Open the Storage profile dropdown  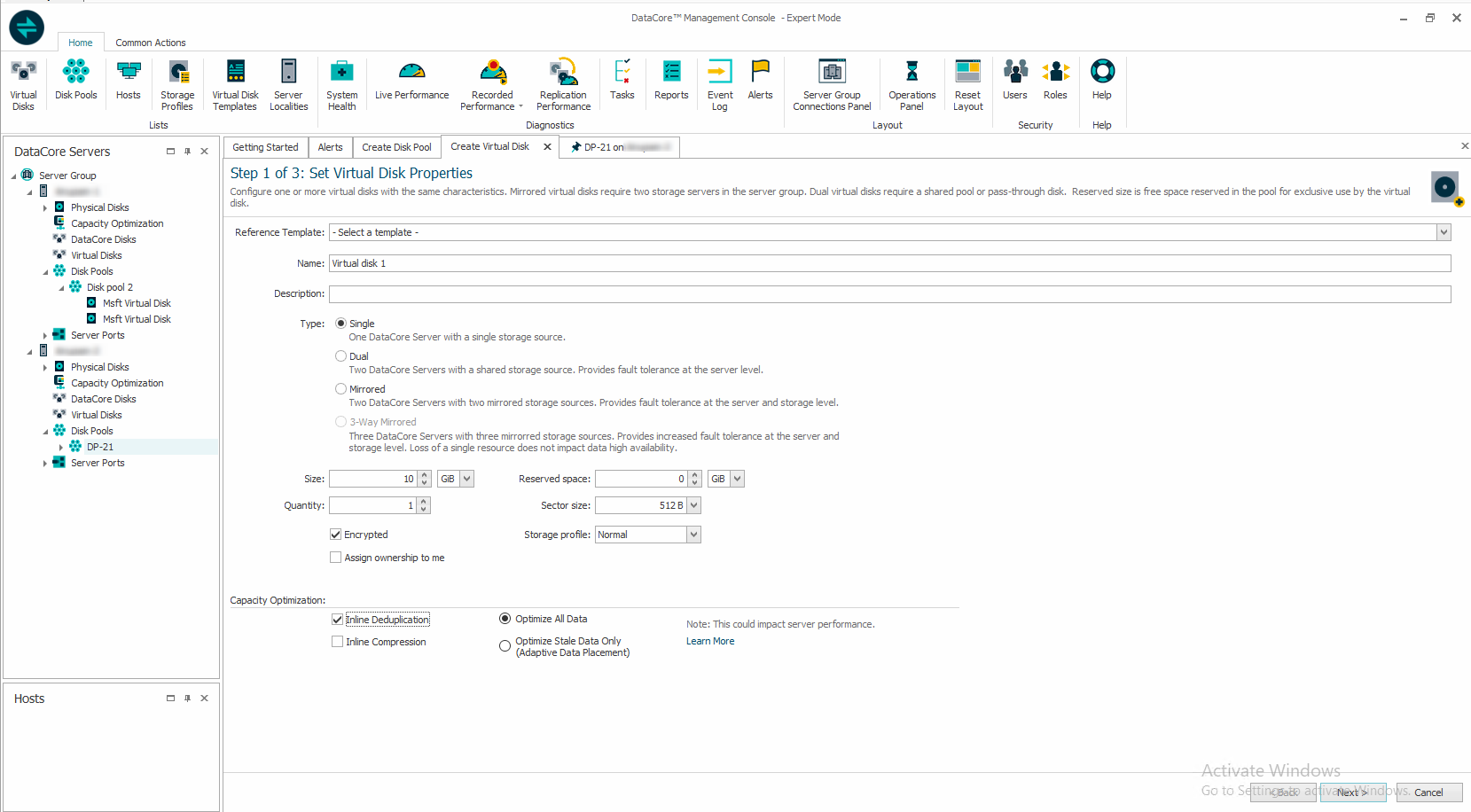tap(693, 535)
